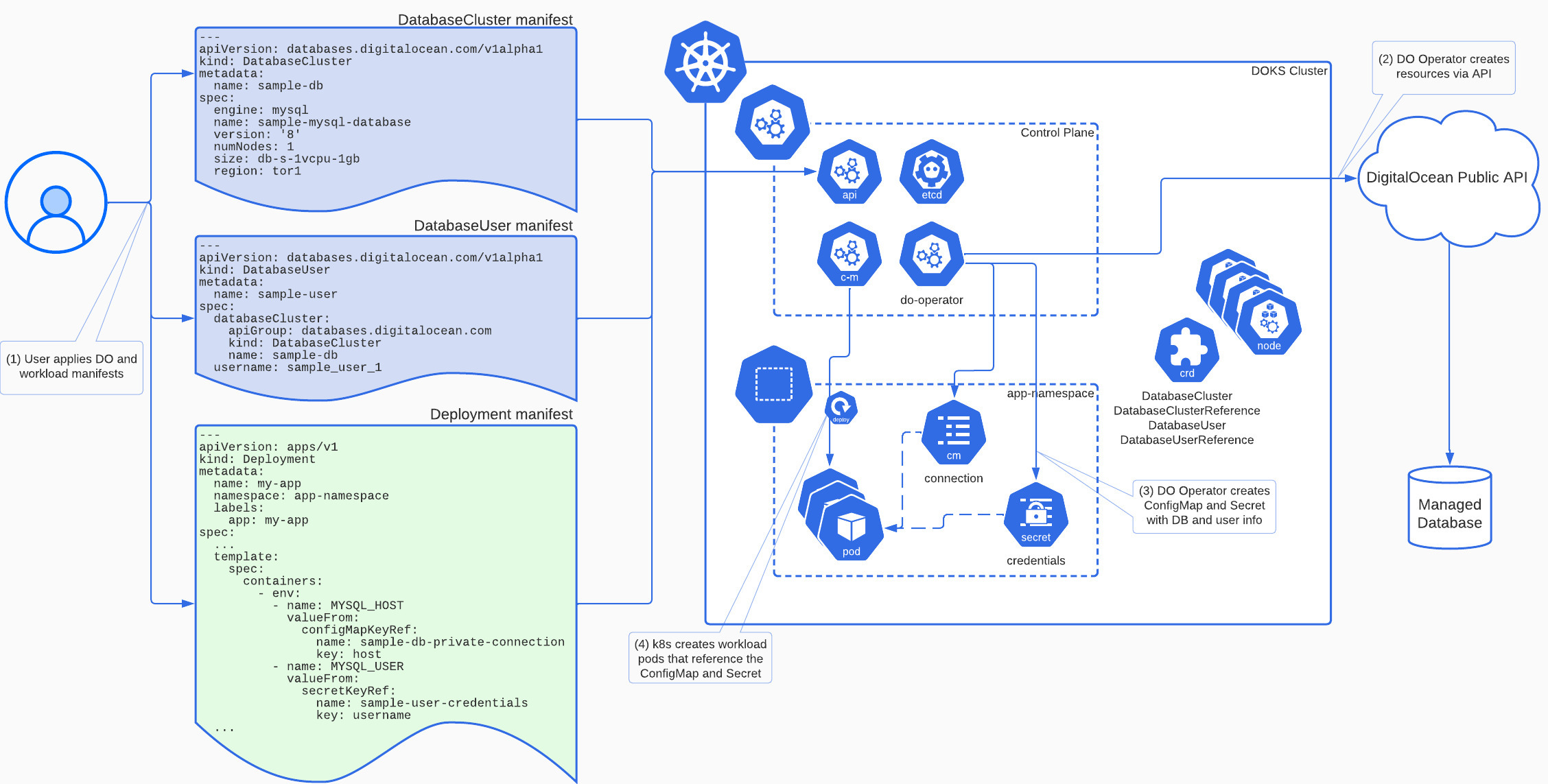The image size is (1548, 784).
Task: Click the DatabaseClusterReference CRD name
Action: pyautogui.click(x=1187, y=411)
